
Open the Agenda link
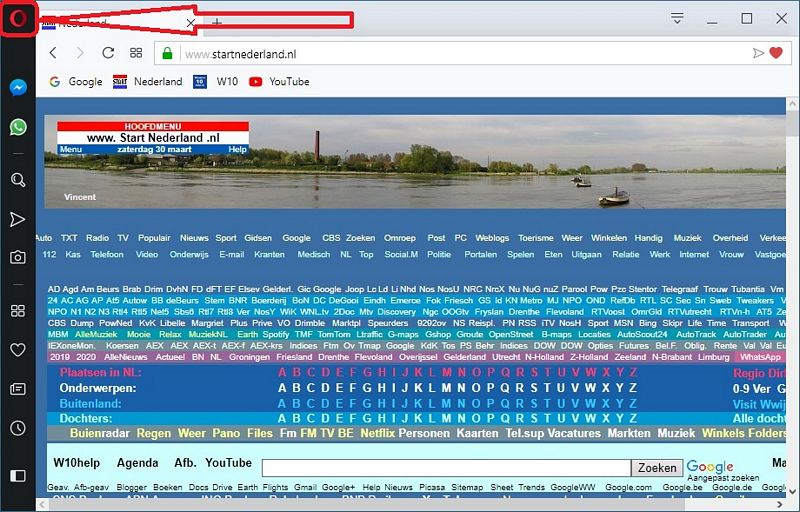click(x=137, y=463)
